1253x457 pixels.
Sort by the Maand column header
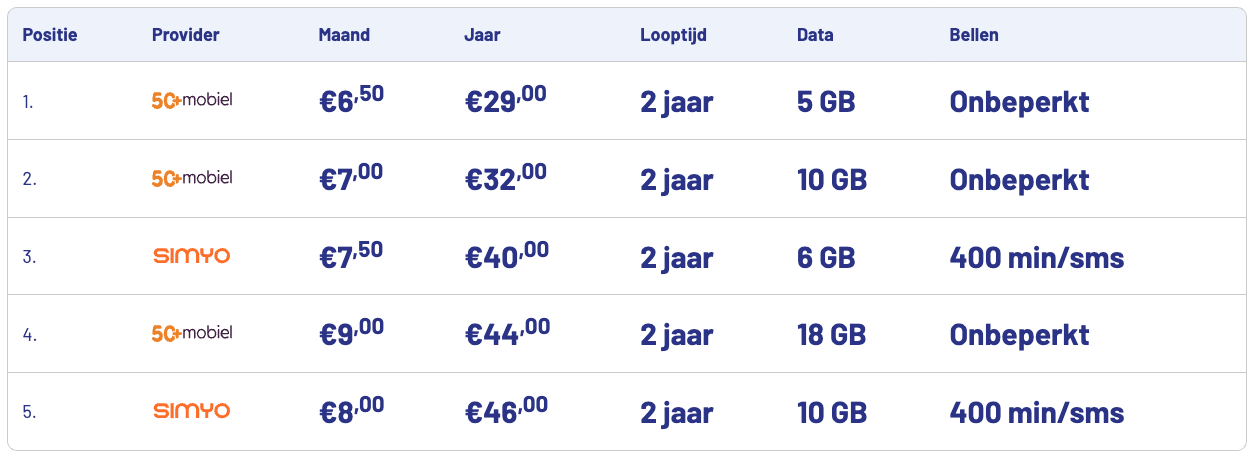pyautogui.click(x=344, y=35)
